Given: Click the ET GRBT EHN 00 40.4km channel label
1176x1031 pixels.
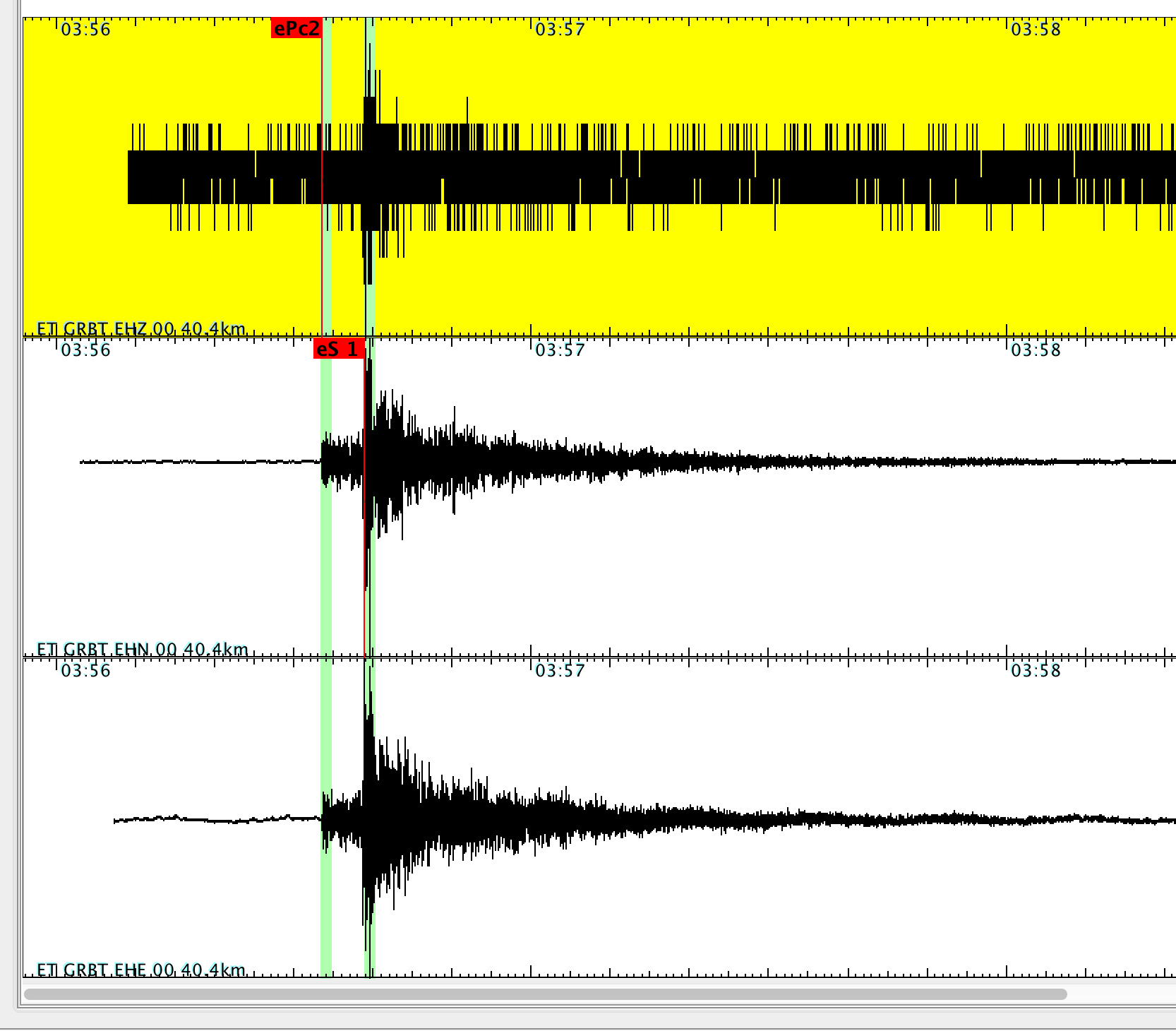Looking at the screenshot, I should coord(142,649).
